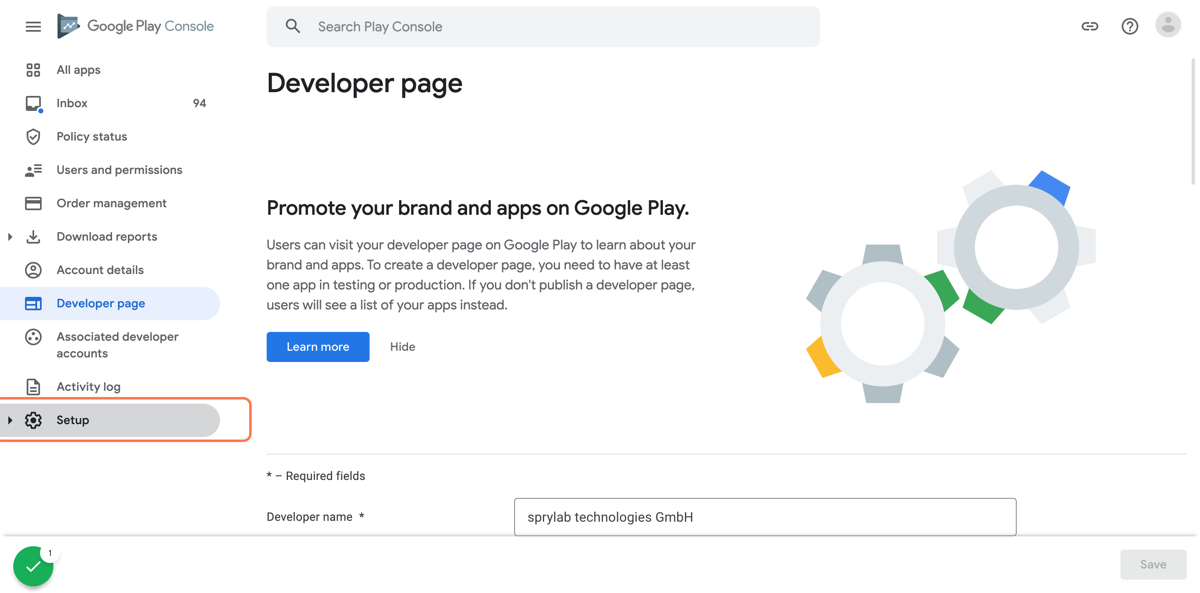Viewport: 1200px width, 593px height.
Task: Click the Download reports arrow icon
Action: coord(33,237)
